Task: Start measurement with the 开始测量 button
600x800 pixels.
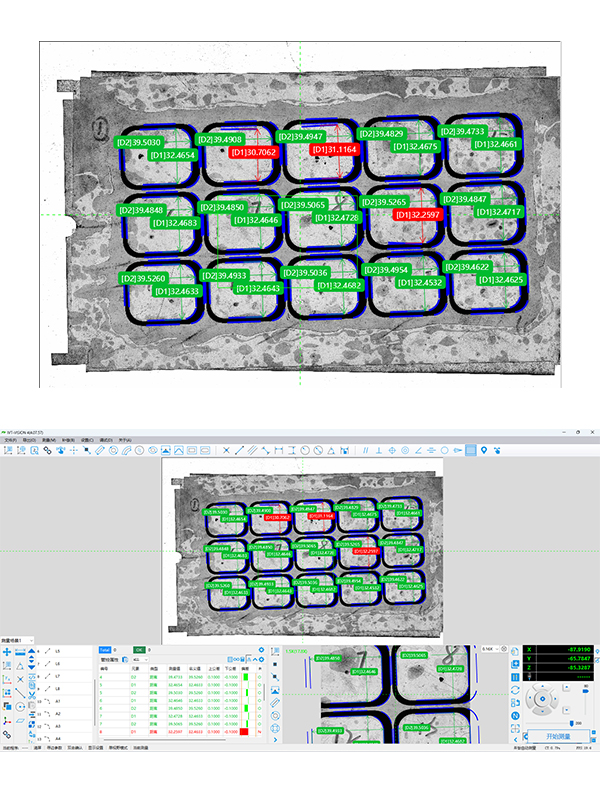Action: point(558,736)
